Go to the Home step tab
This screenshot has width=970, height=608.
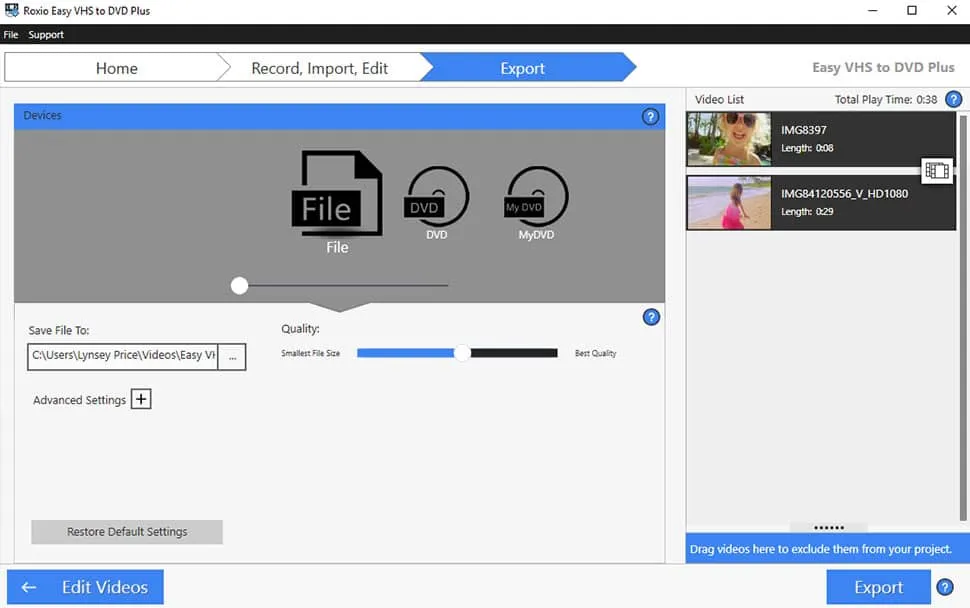click(x=116, y=68)
